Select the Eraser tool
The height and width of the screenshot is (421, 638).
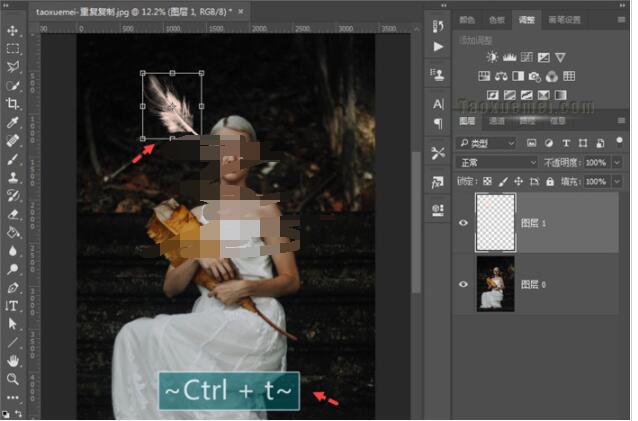click(13, 214)
